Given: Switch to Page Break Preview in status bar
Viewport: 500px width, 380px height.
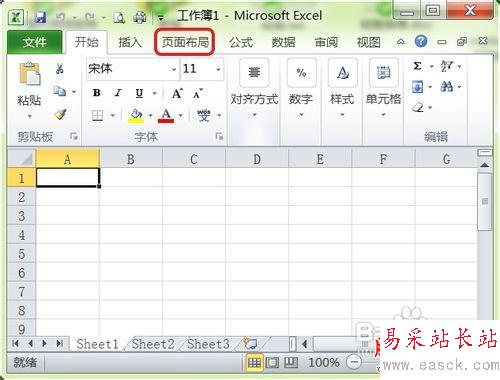Looking at the screenshot, I should pyautogui.click(x=291, y=362).
